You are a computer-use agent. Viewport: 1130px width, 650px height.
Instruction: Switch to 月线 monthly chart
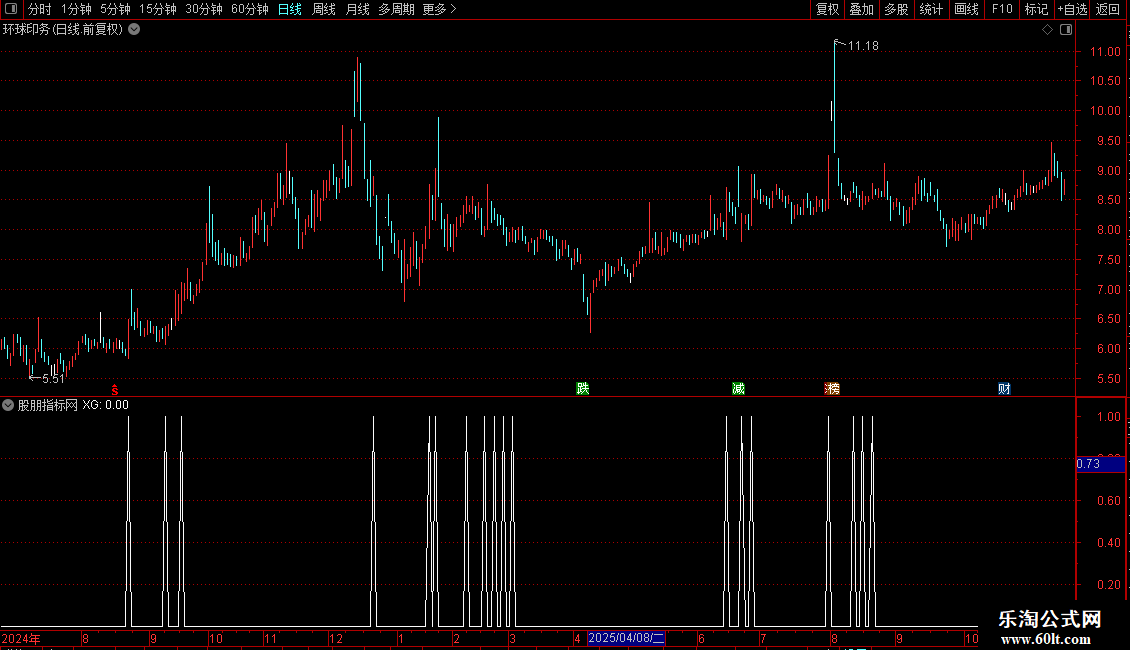[357, 9]
